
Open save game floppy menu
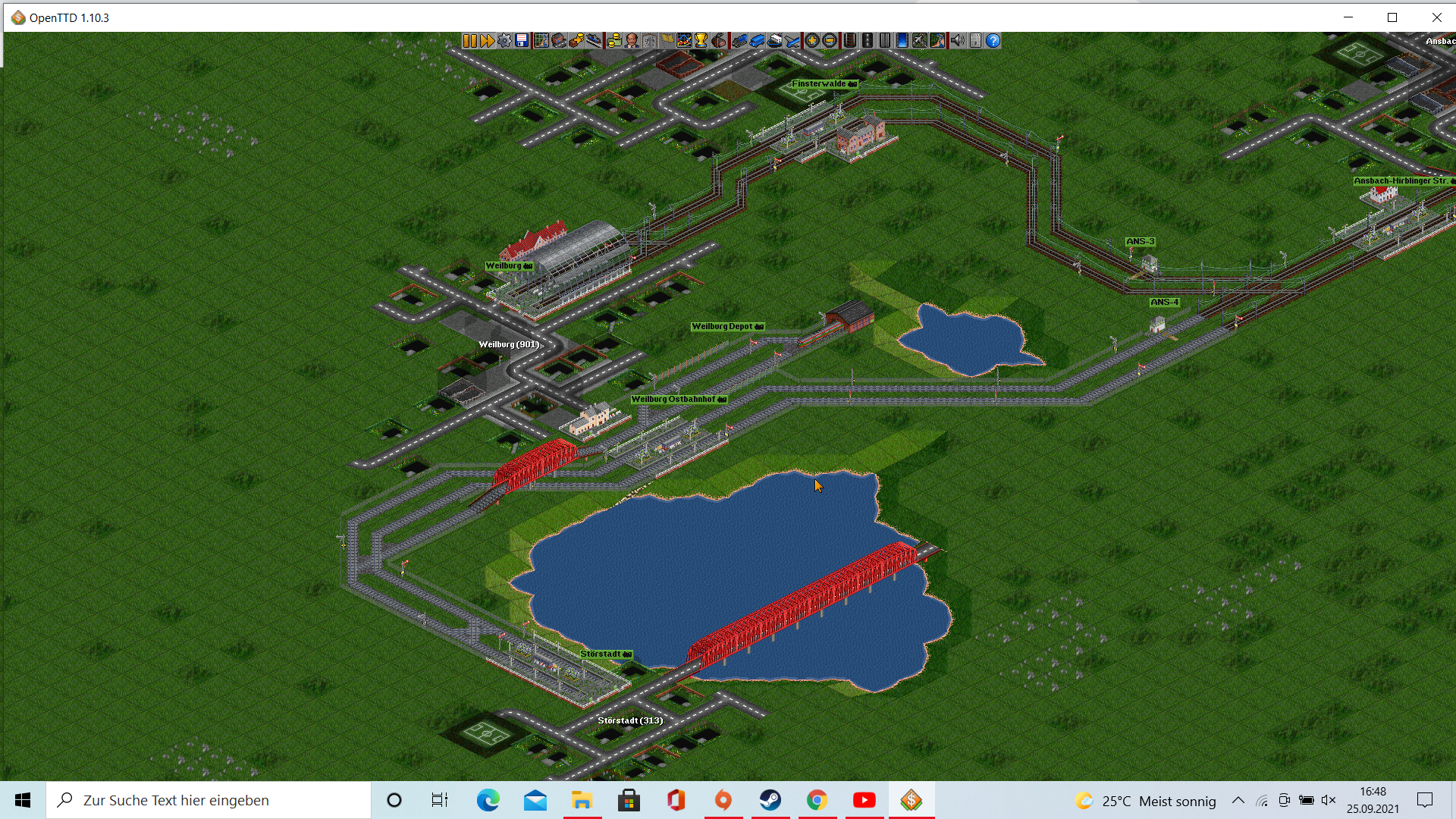pyautogui.click(x=522, y=40)
